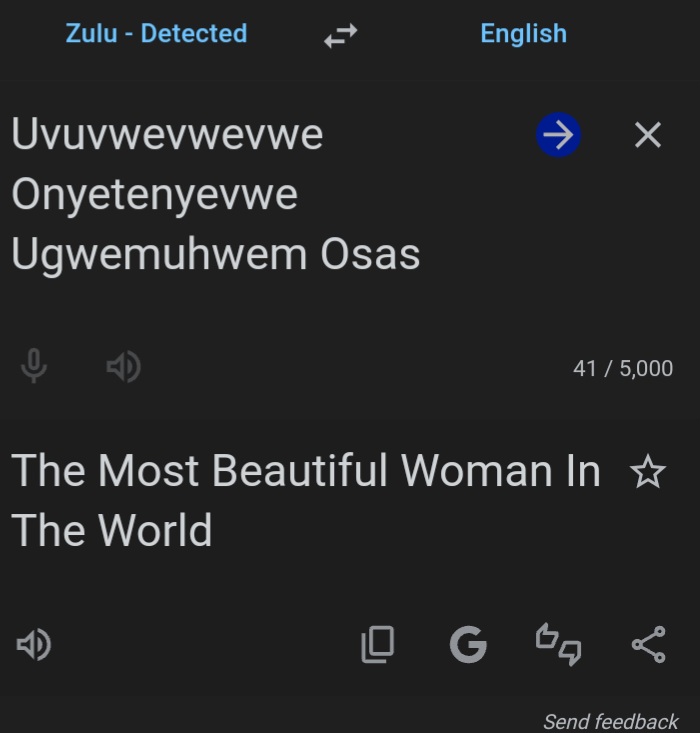Click the '41 / 5,000' character counter
Image resolution: width=700 pixels, height=733 pixels.
coord(622,368)
